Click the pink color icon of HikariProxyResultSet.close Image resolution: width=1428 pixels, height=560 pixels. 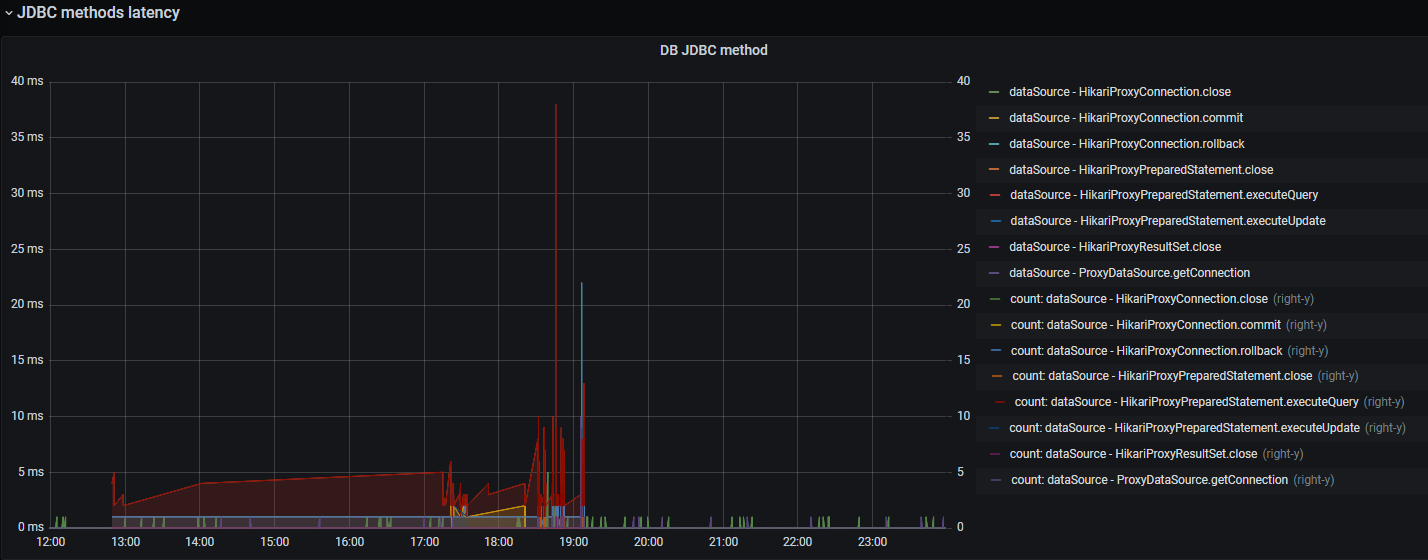pyautogui.click(x=994, y=247)
